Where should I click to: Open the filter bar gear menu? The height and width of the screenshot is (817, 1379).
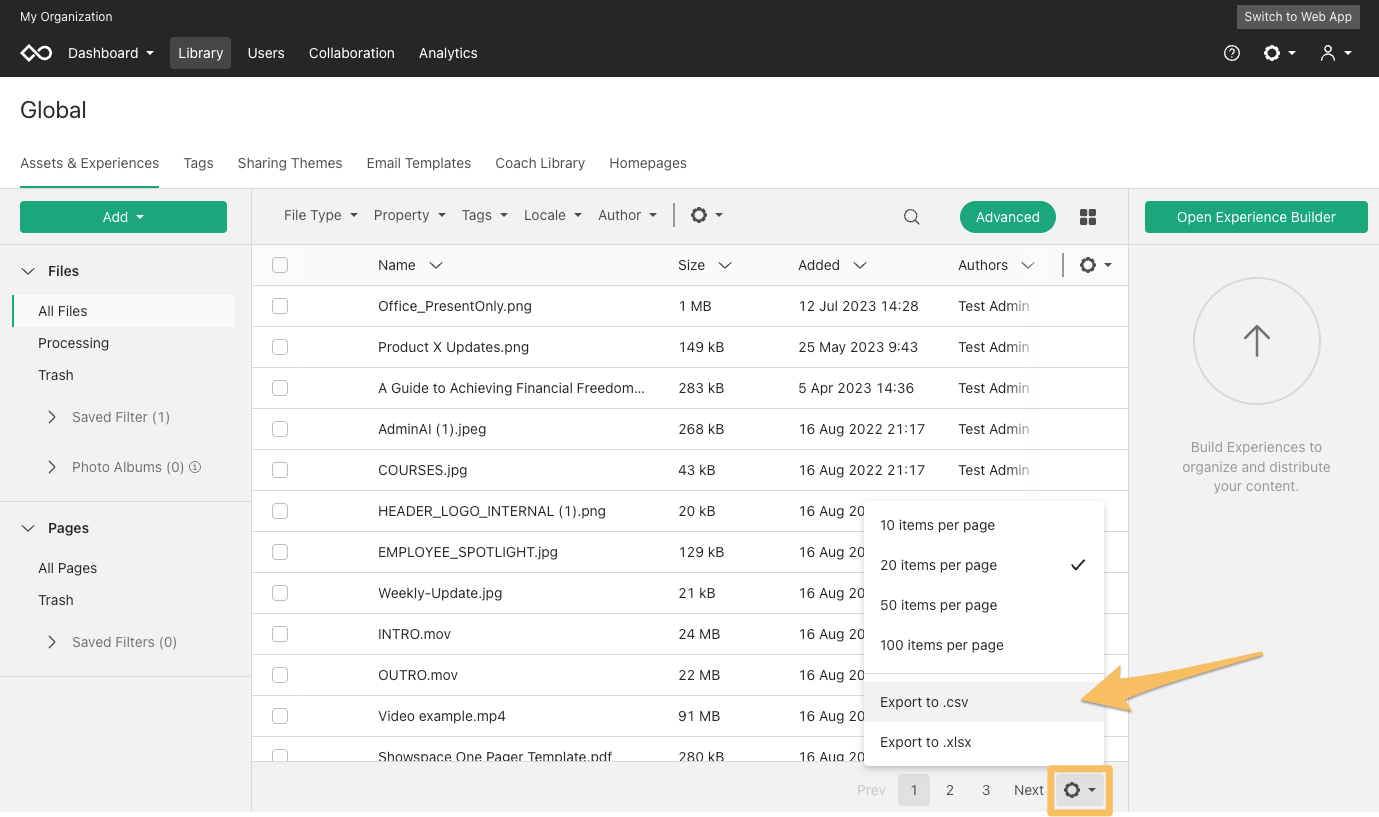706,215
